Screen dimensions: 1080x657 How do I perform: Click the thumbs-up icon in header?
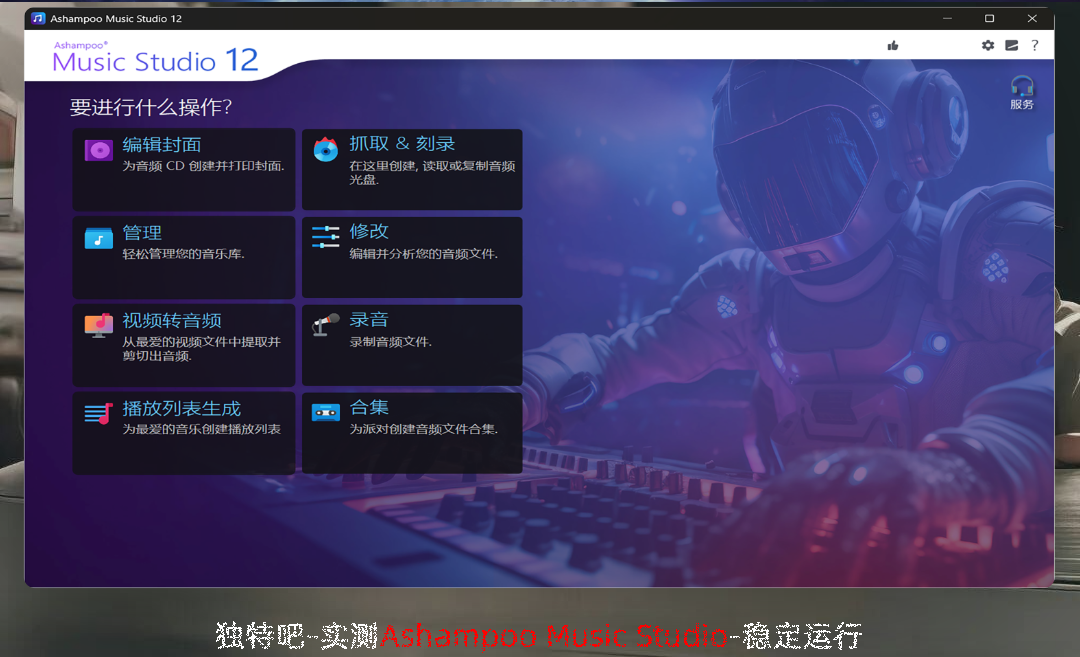(893, 45)
